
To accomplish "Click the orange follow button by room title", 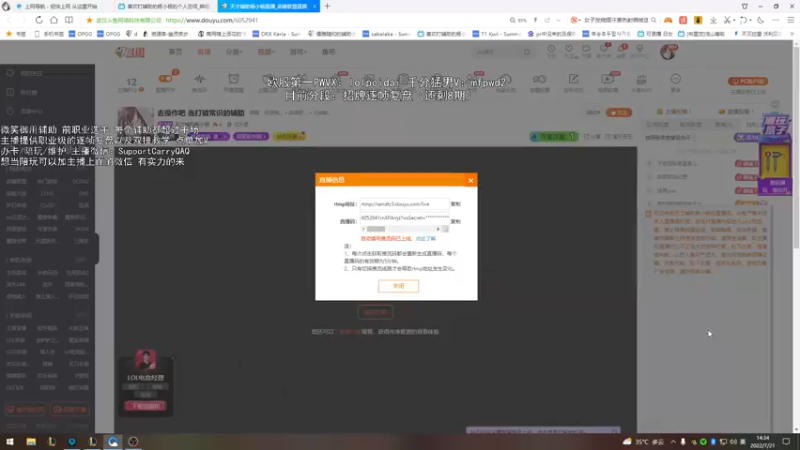I will (619, 112).
